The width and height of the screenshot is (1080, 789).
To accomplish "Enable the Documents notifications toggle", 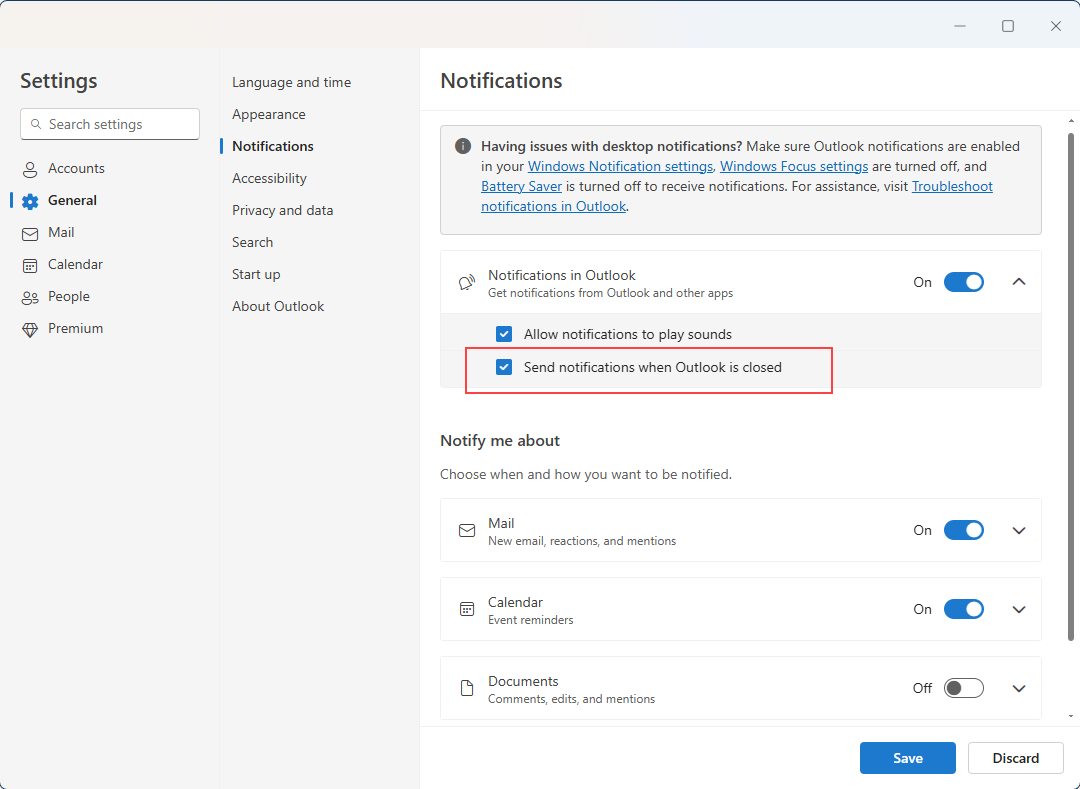I will (x=964, y=688).
